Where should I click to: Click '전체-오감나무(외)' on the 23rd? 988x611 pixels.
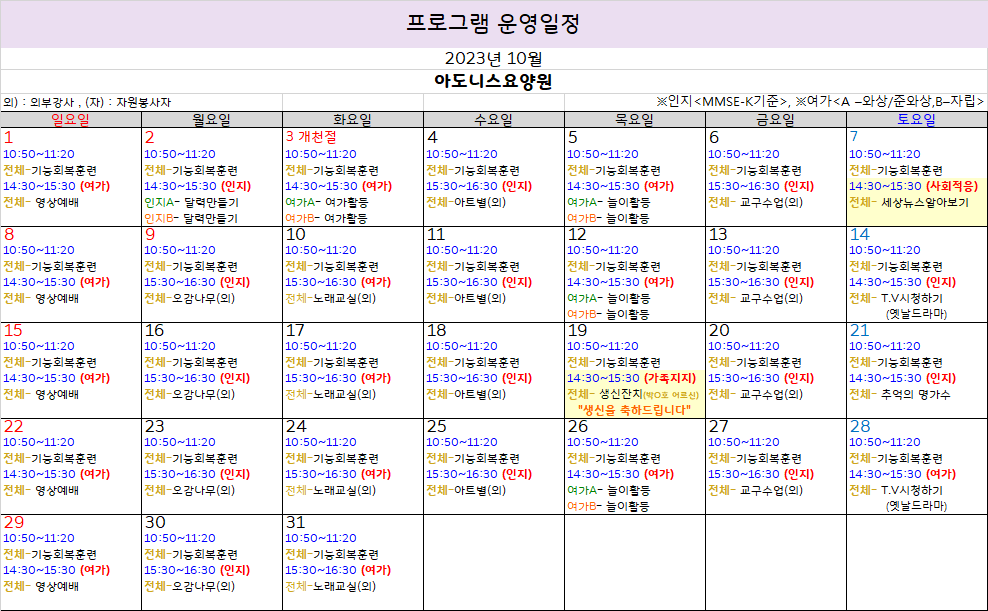(190, 491)
